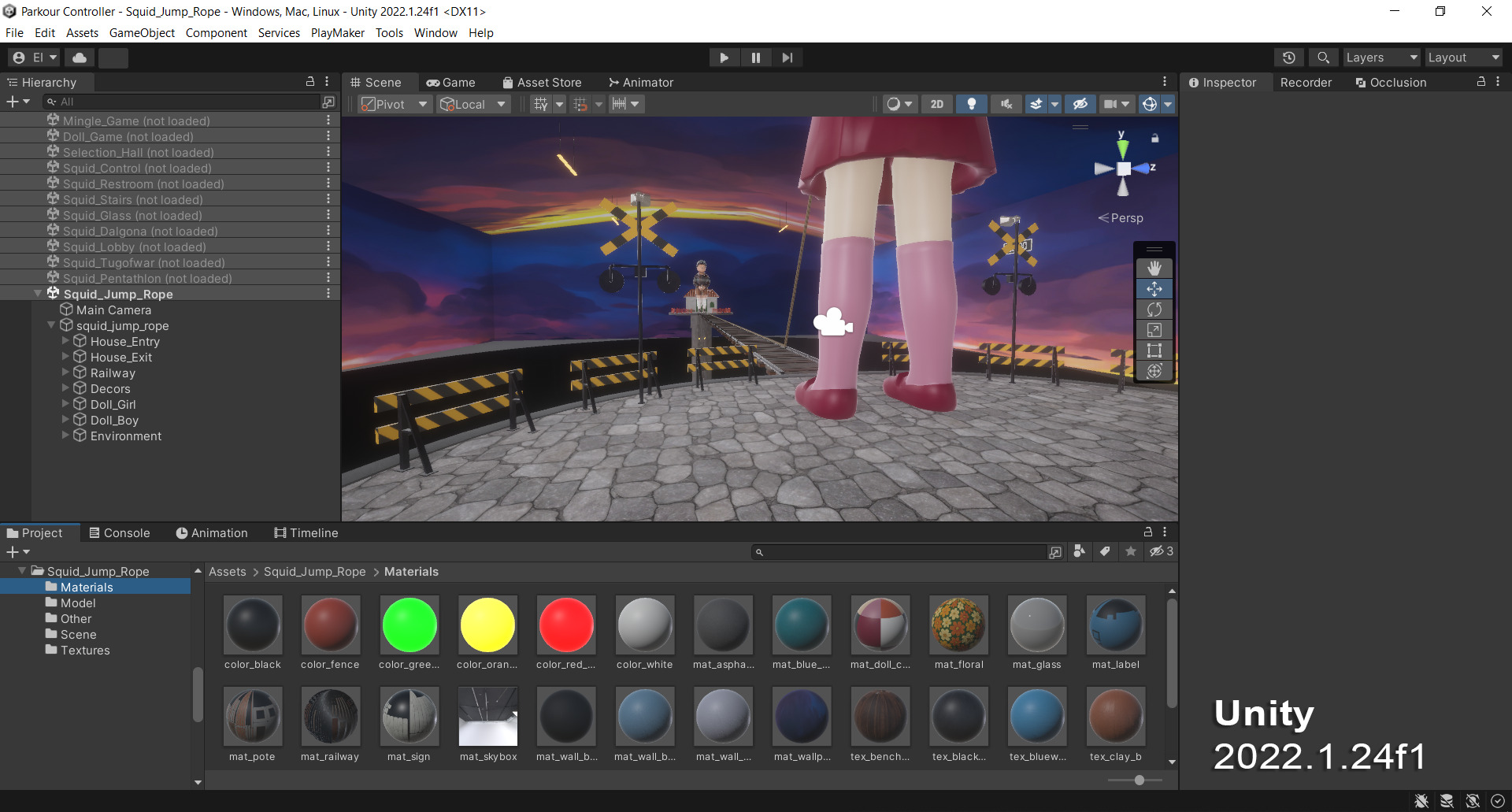Screen dimensions: 1512x812
Task: Open the Recorder tab
Action: pyautogui.click(x=1306, y=82)
